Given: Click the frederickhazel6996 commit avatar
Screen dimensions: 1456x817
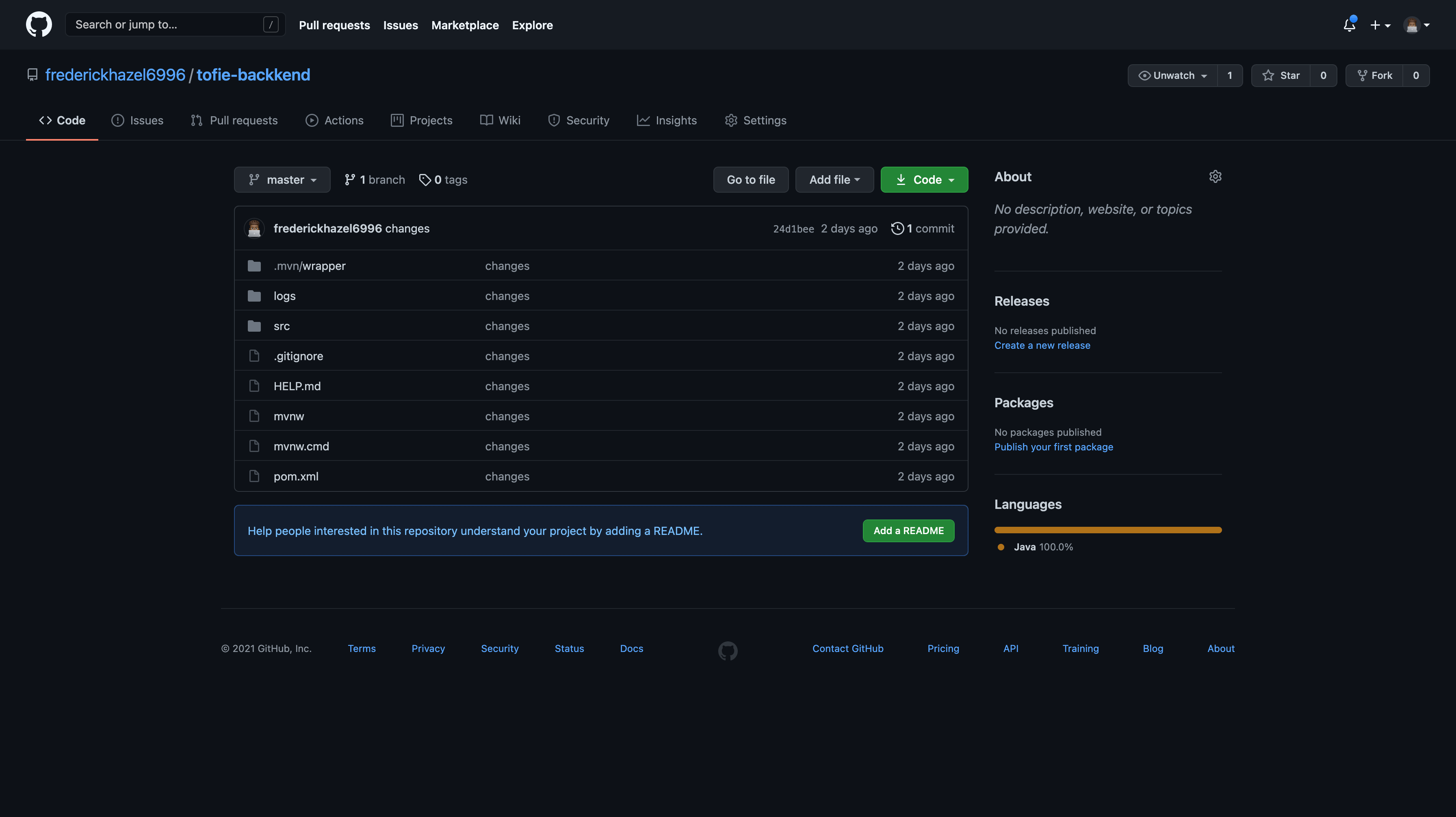Looking at the screenshot, I should 254,228.
